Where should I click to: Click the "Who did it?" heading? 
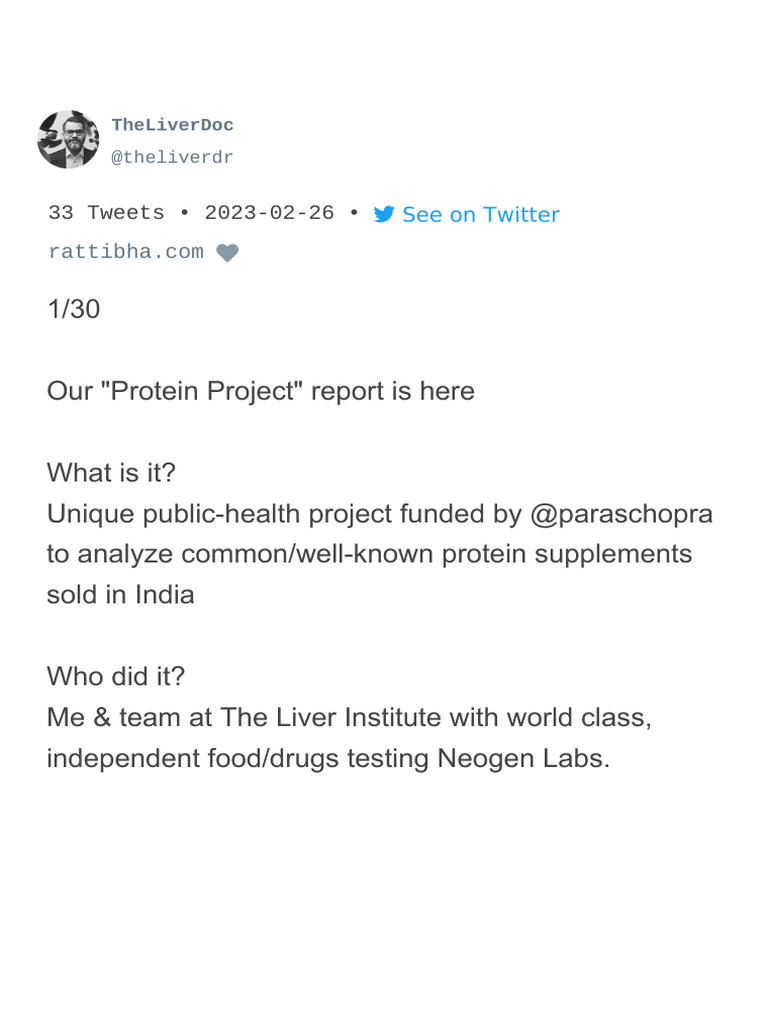pos(116,677)
